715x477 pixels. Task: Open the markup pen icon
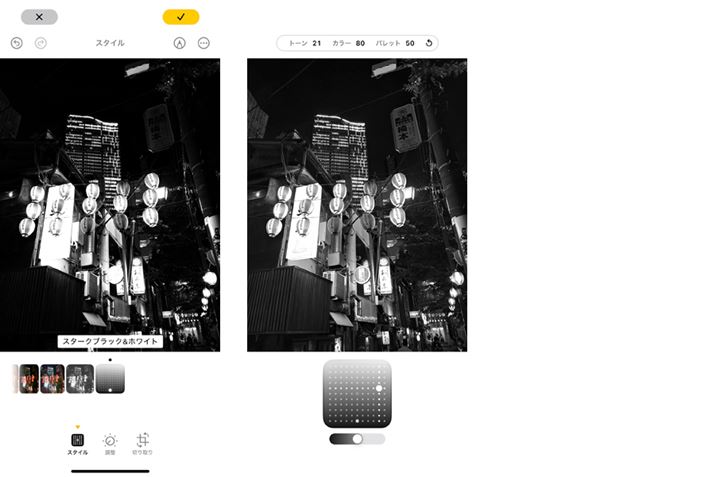click(179, 43)
